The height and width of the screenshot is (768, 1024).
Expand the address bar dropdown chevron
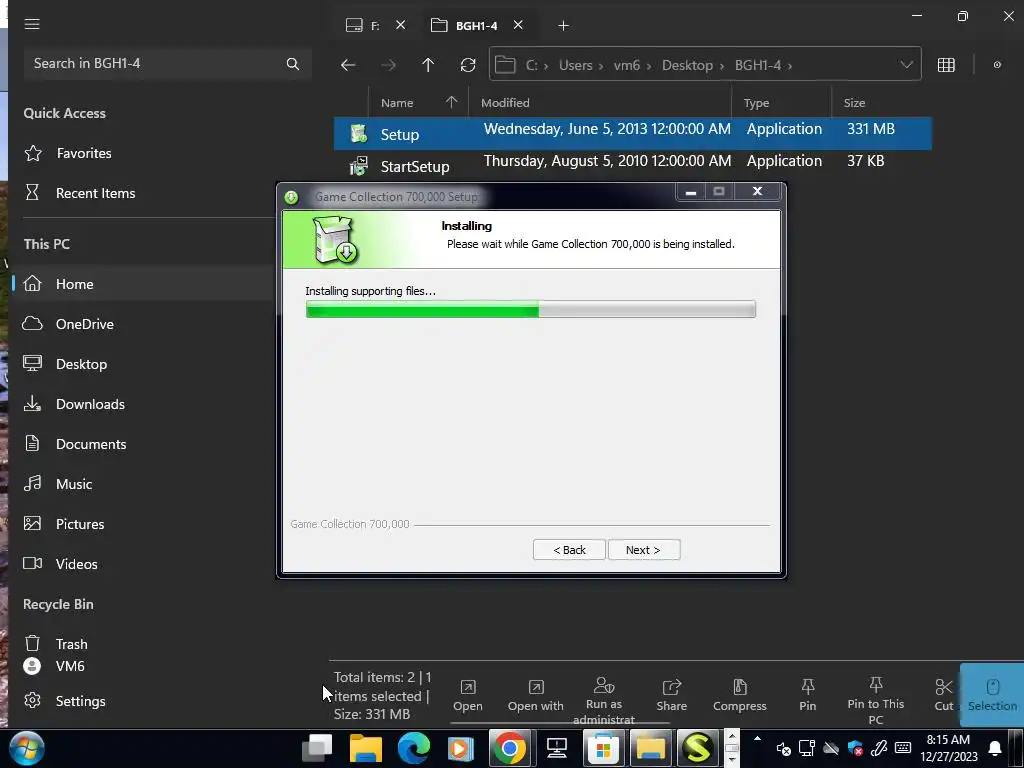click(x=906, y=65)
